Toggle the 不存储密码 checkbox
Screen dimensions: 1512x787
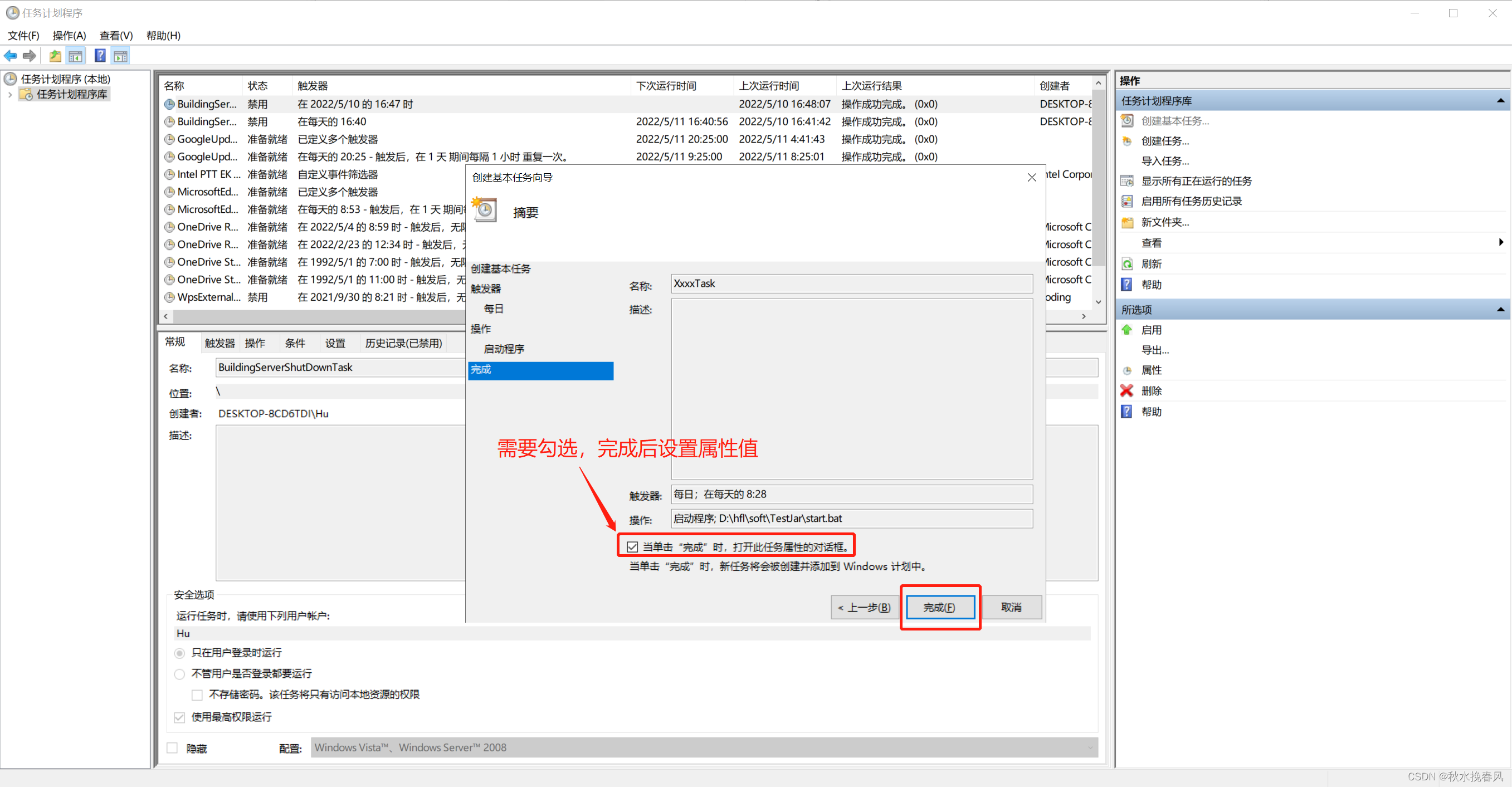click(197, 695)
